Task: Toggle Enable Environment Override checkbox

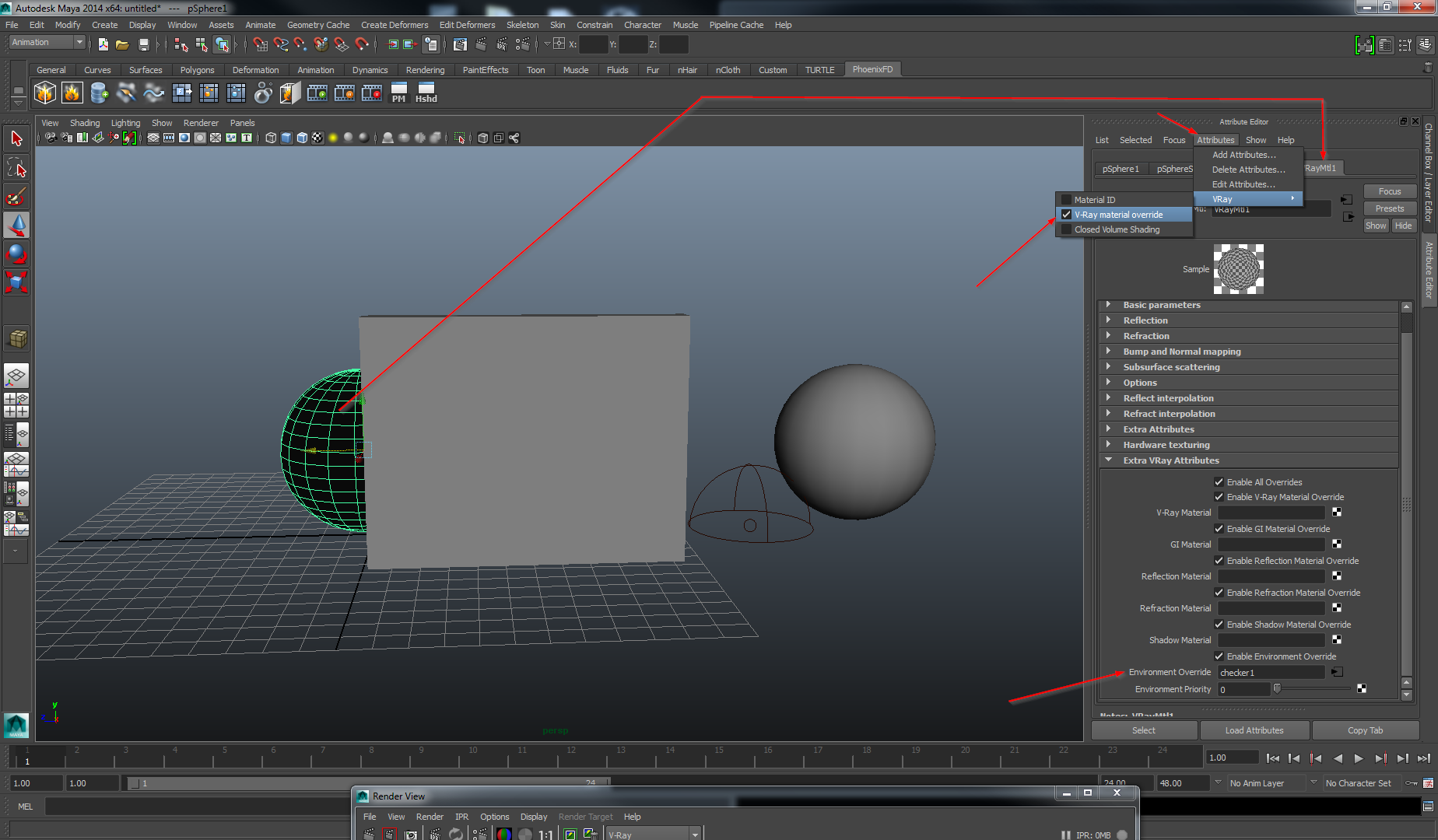Action: [1219, 656]
